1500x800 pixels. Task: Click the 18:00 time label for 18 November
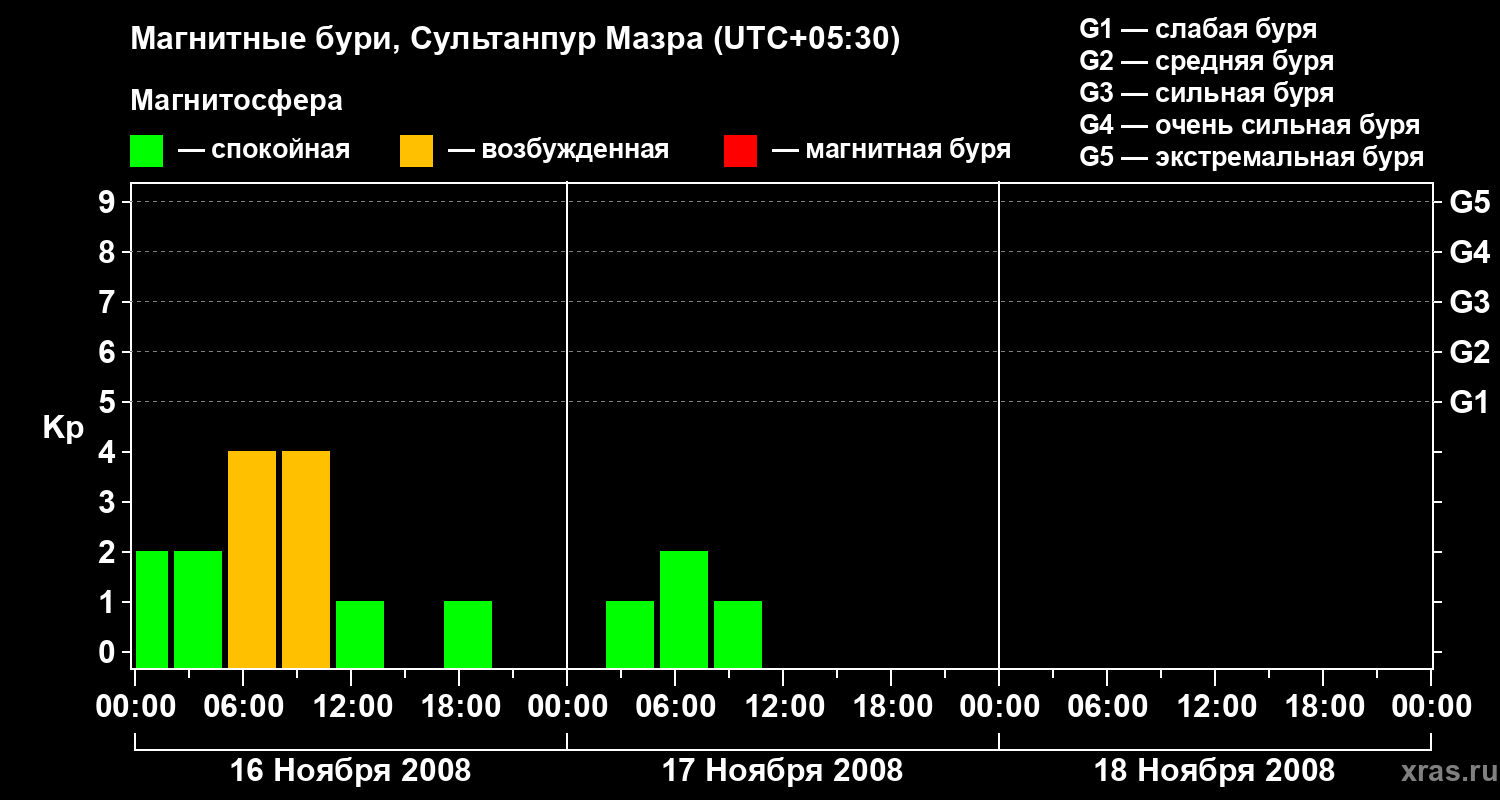coord(1324,707)
